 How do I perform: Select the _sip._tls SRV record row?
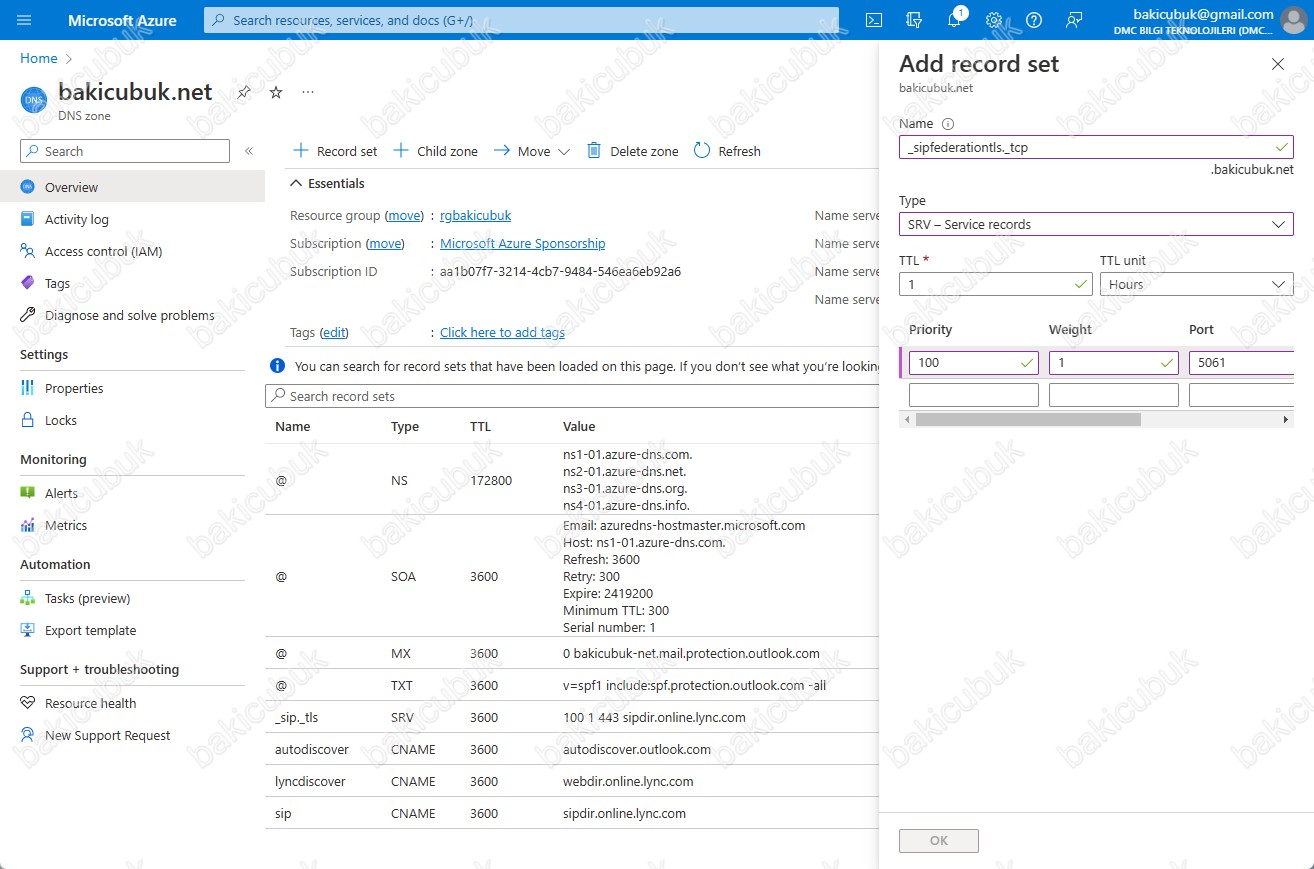[572, 717]
